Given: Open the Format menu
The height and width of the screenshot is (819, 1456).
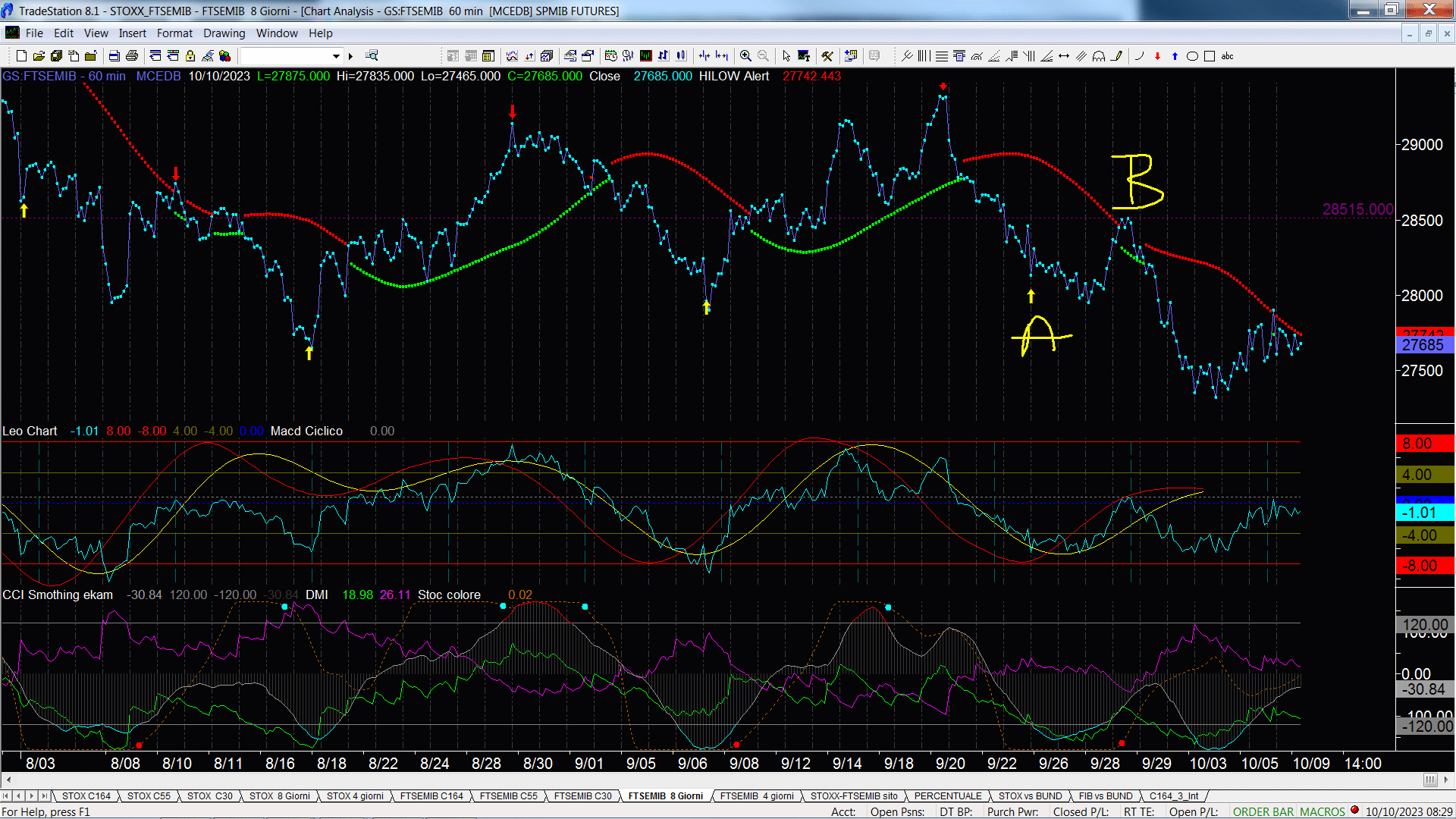Looking at the screenshot, I should (x=174, y=33).
